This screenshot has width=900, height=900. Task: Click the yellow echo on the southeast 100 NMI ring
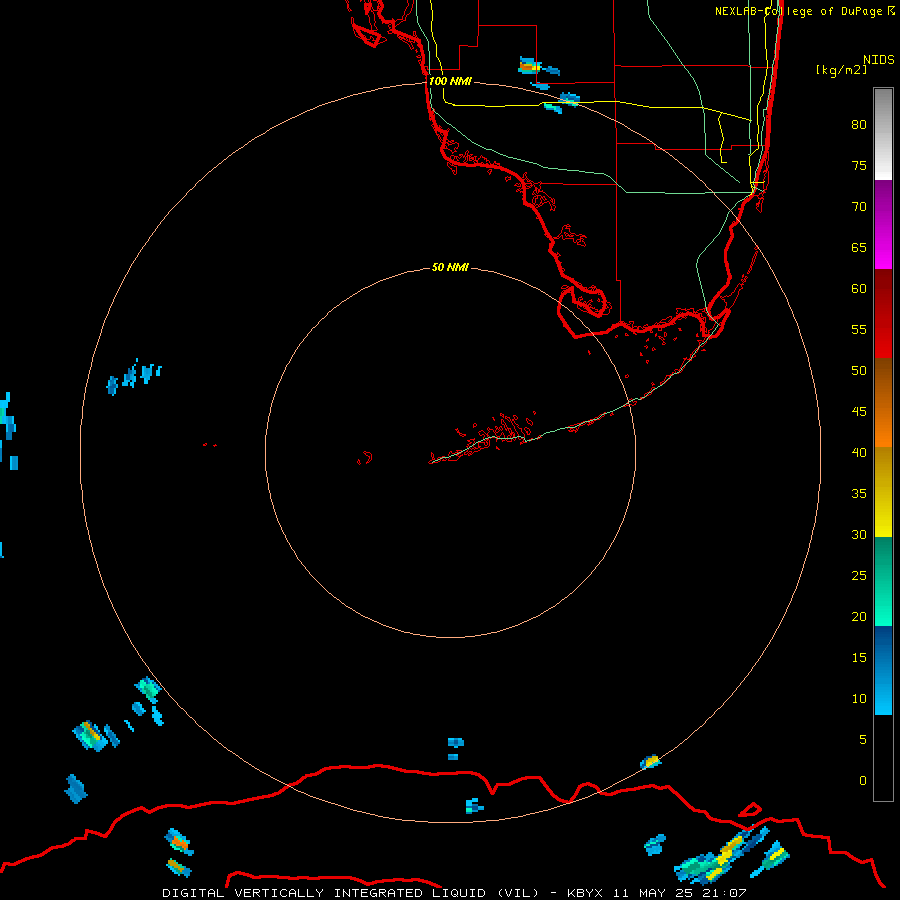click(651, 762)
